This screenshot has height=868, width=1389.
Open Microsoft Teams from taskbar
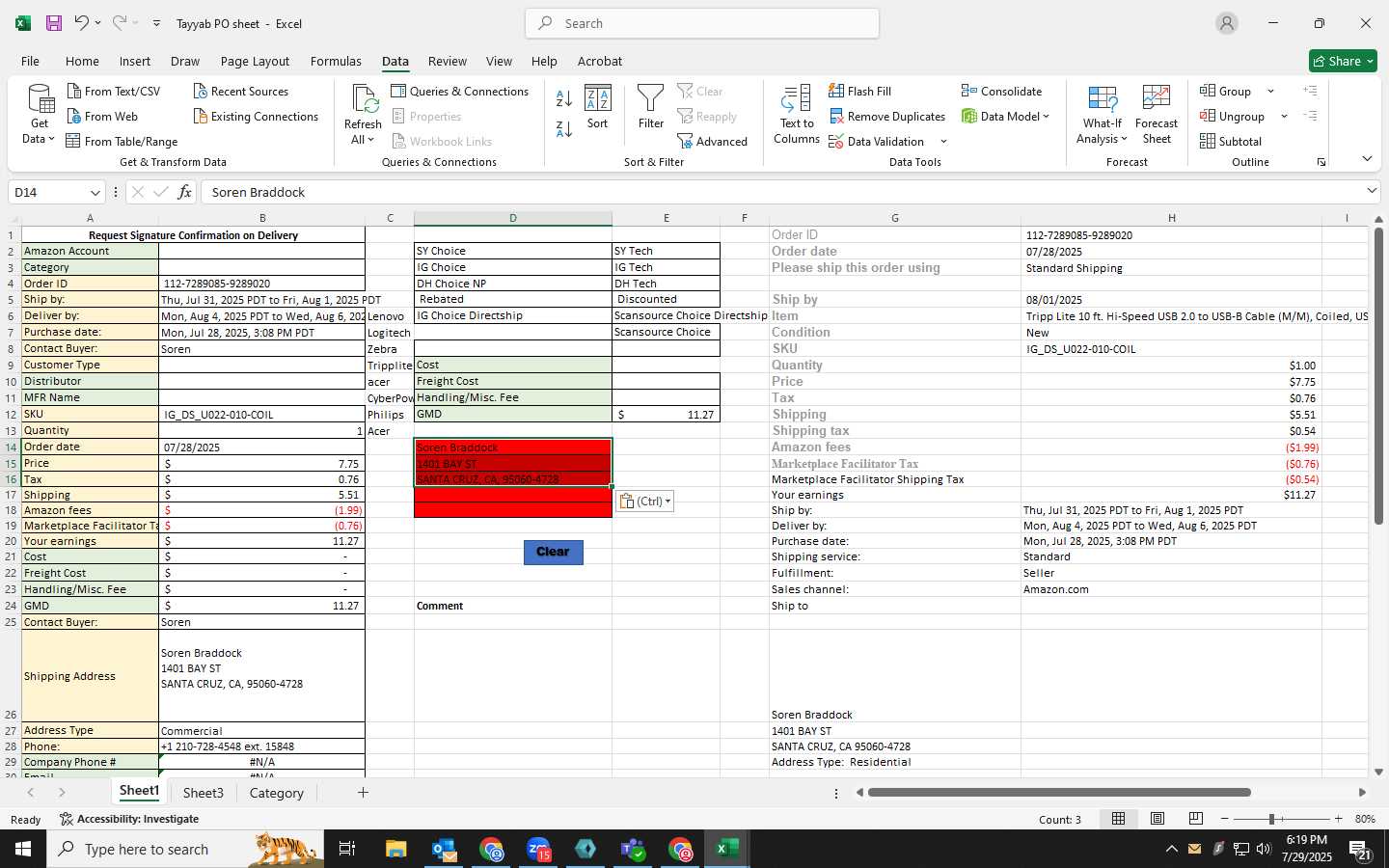point(633,849)
